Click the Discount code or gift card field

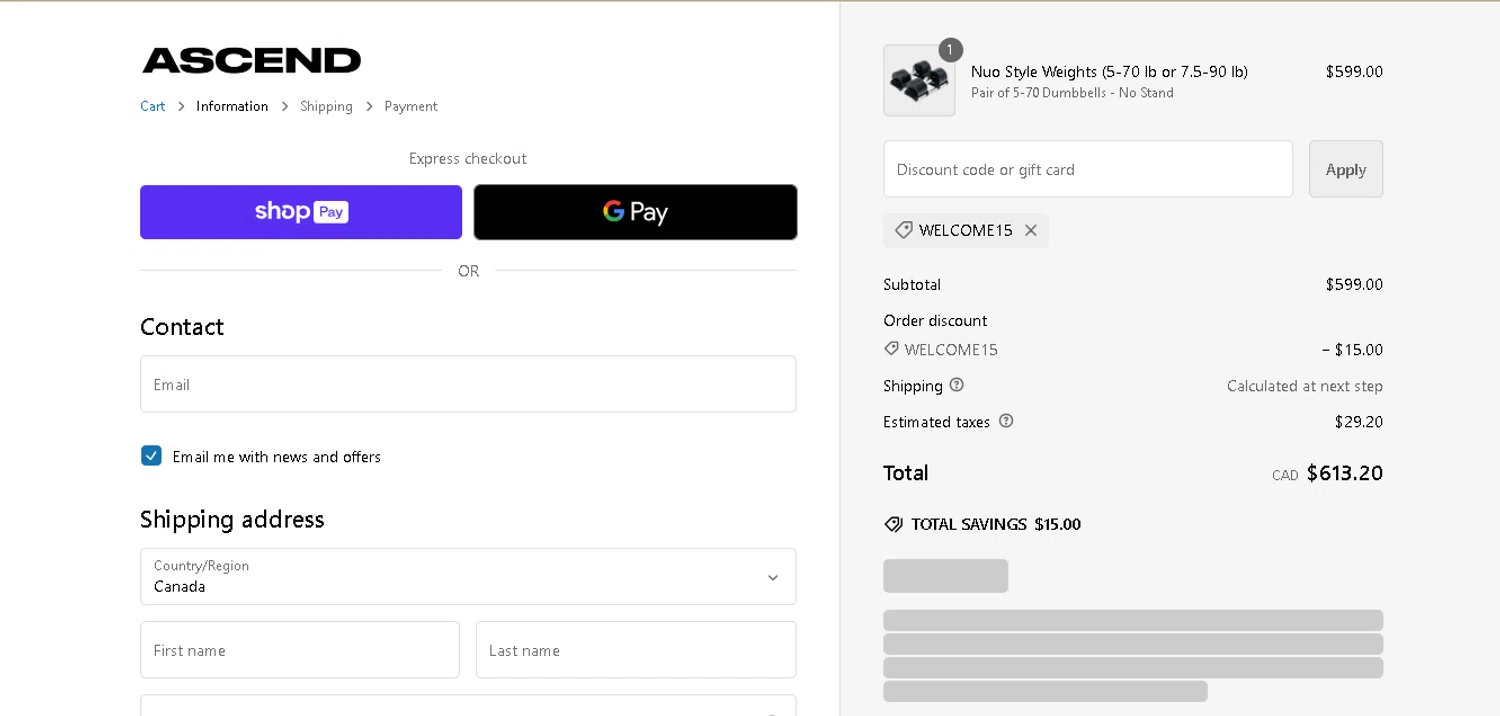(x=1087, y=169)
